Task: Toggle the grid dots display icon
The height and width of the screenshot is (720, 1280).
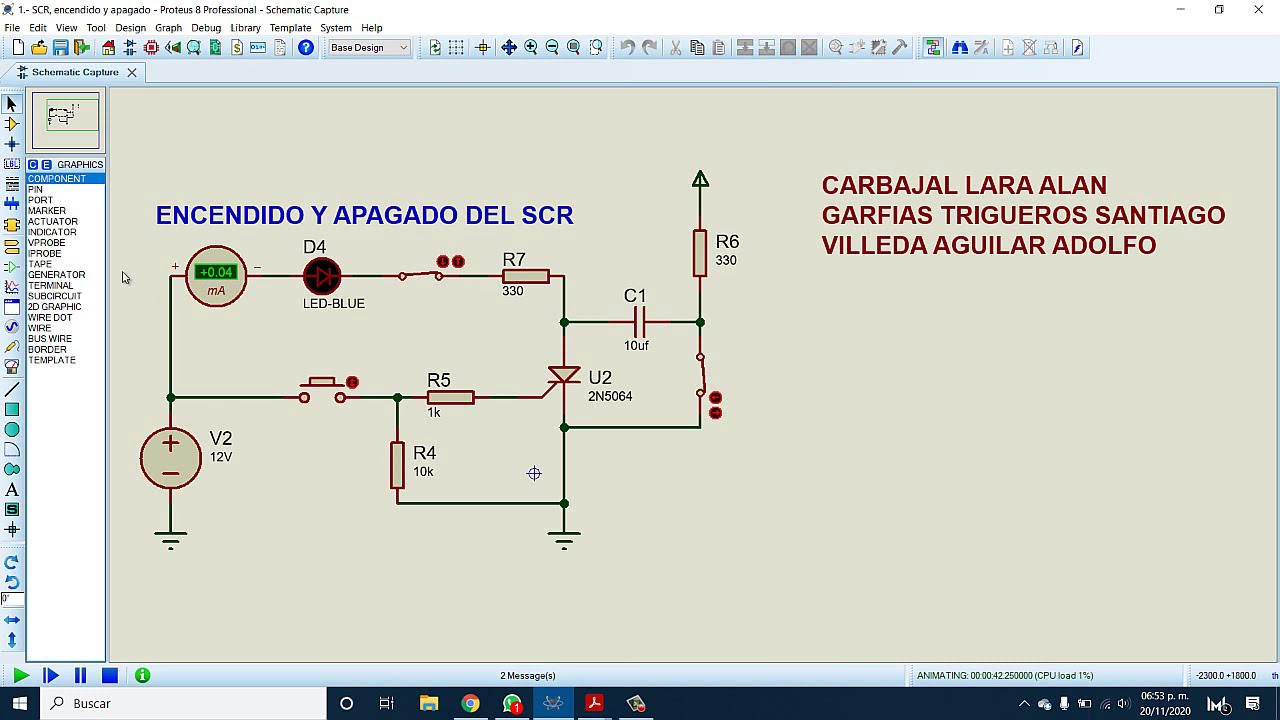Action: click(456, 47)
